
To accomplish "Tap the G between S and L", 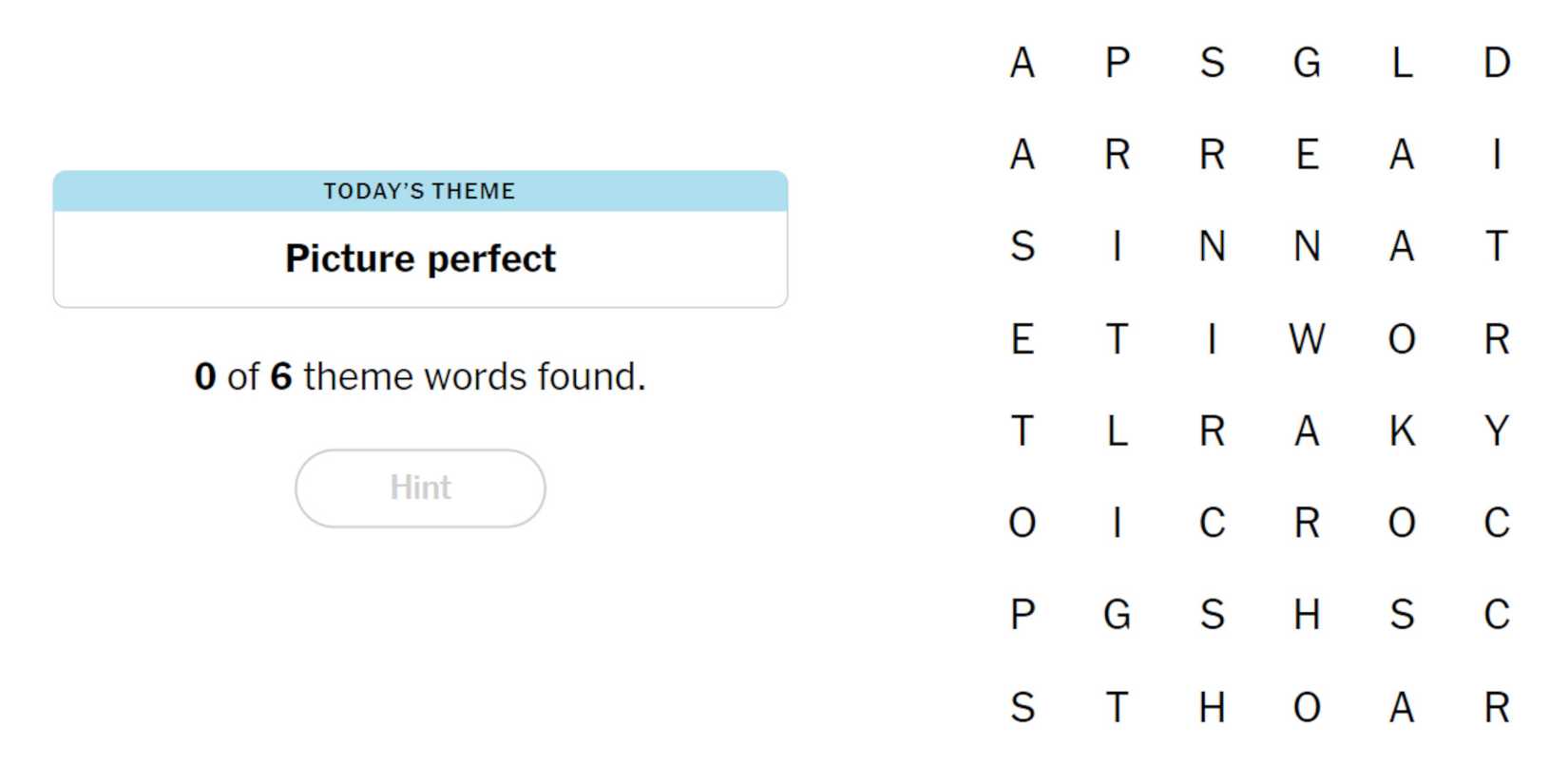I will (1307, 64).
